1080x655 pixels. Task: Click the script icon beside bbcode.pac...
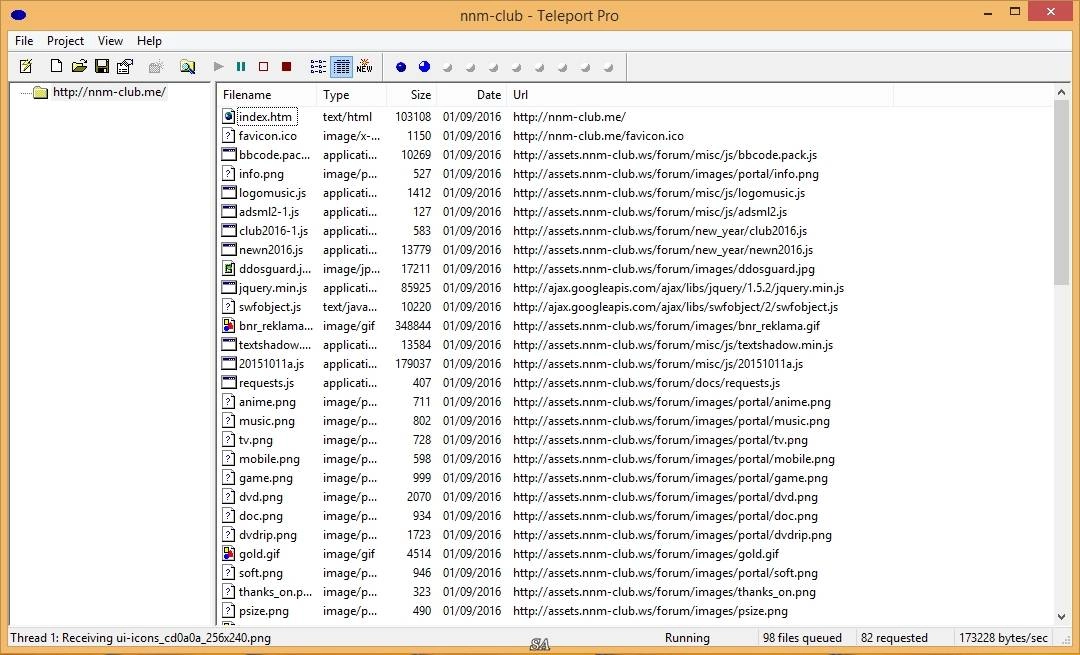coord(229,154)
